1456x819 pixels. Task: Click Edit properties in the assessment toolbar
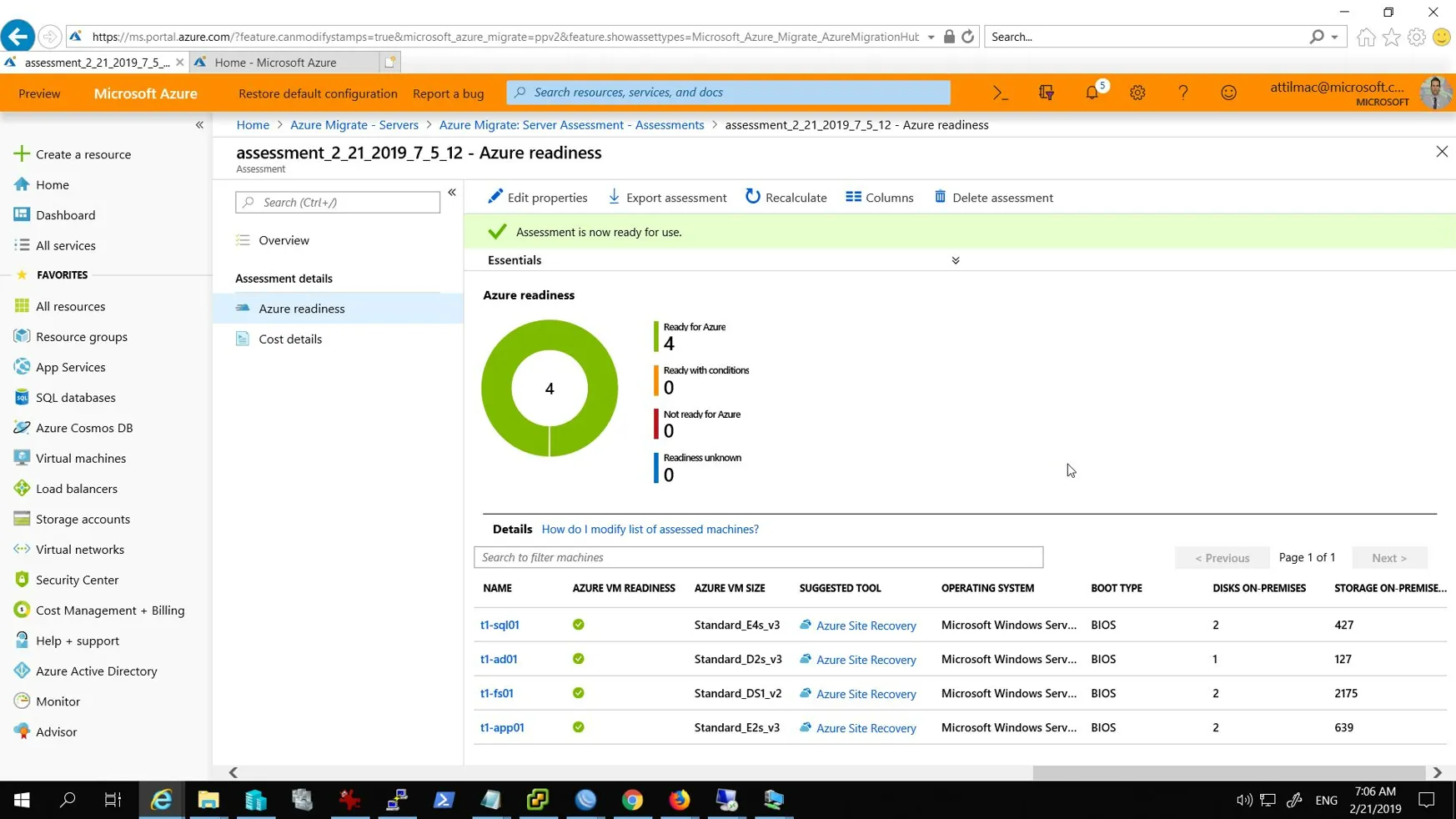[538, 198]
